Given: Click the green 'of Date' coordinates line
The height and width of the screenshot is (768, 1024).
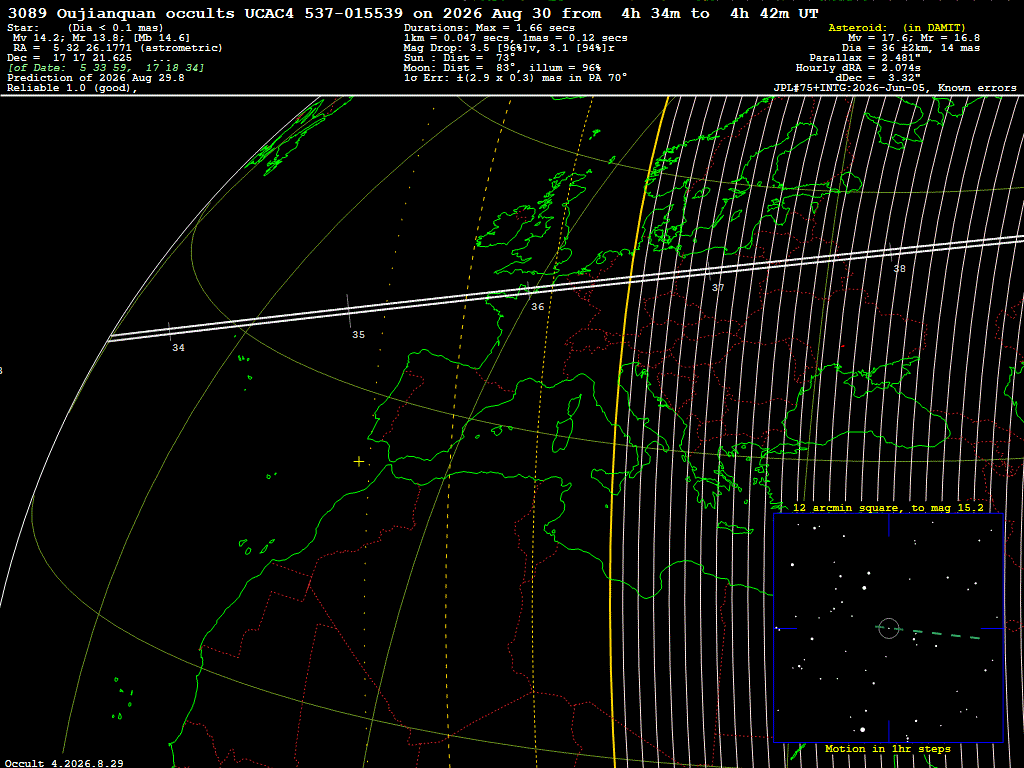Looking at the screenshot, I should (x=106, y=68).
